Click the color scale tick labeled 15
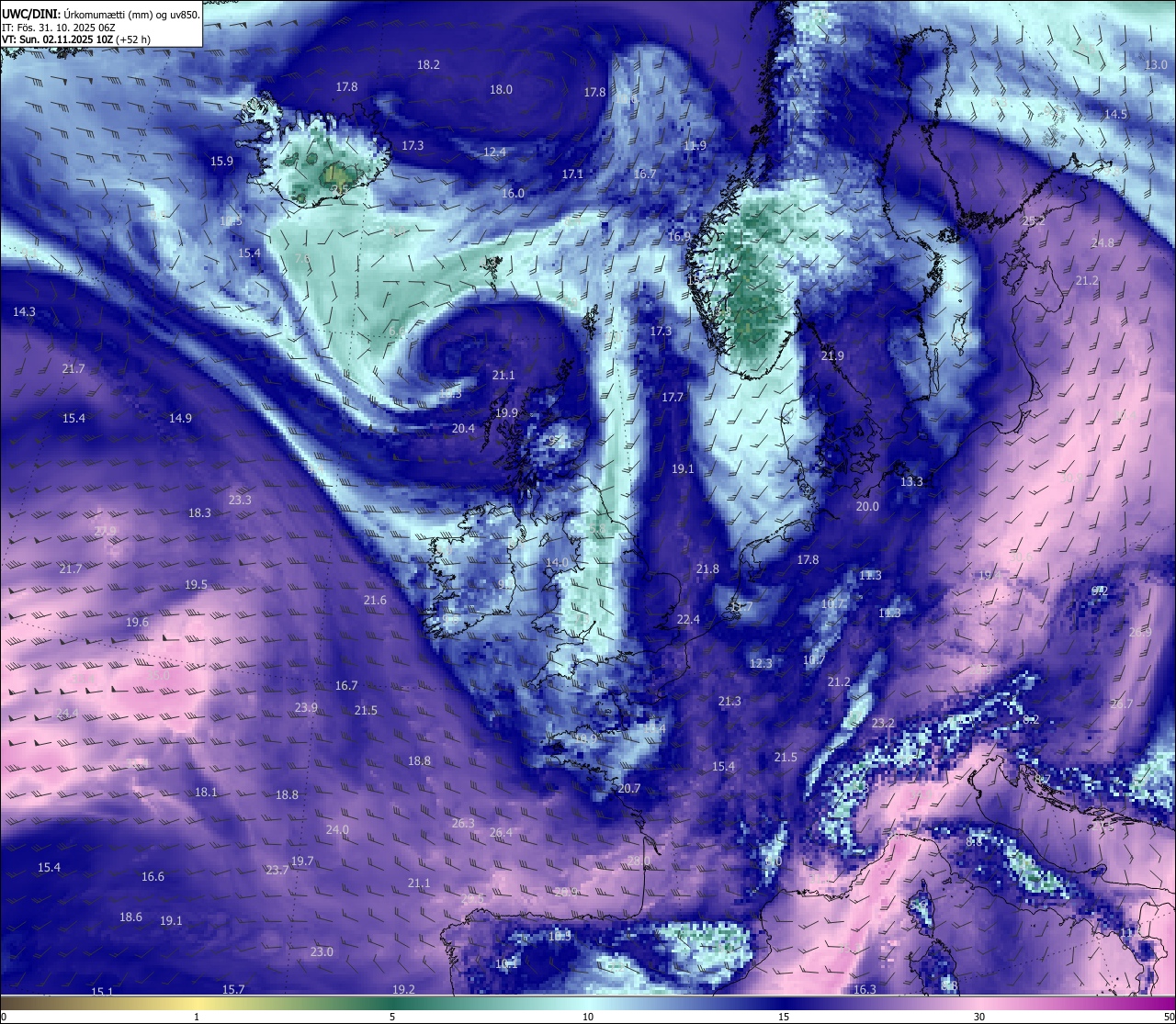Viewport: 1176px width, 1024px height. 784,1017
